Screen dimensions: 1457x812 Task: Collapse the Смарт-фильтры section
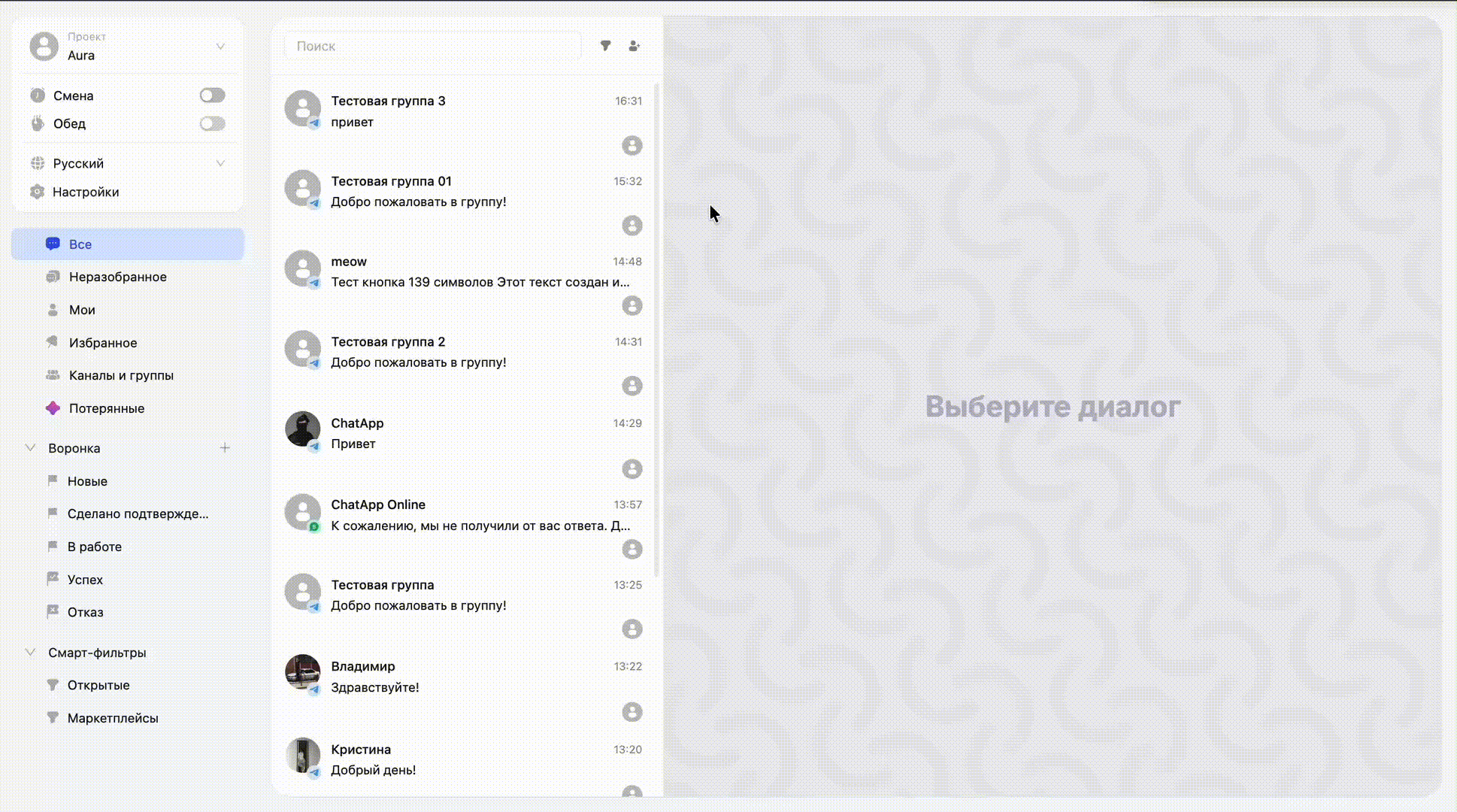[x=31, y=653]
